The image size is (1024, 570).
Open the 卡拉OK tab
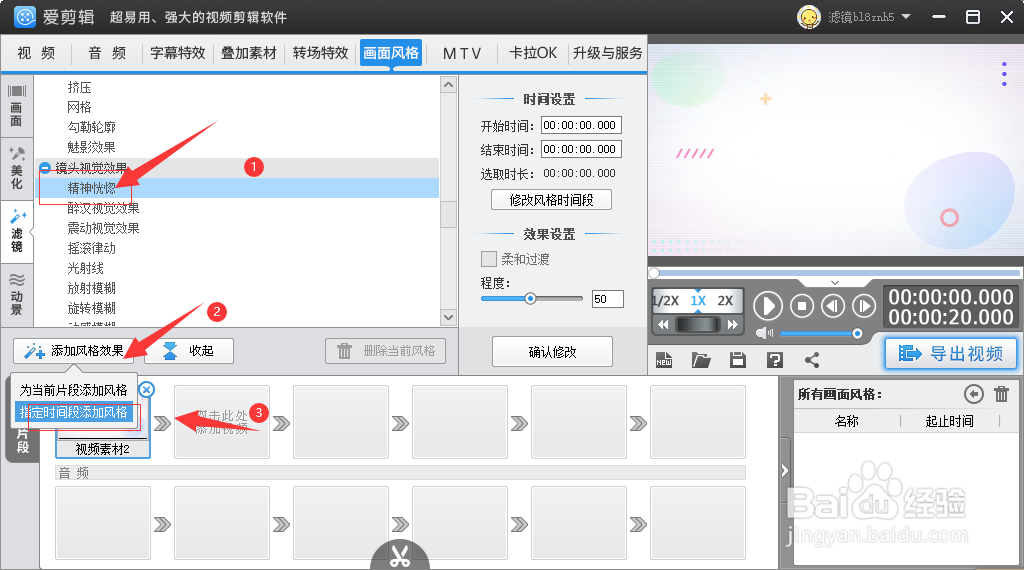point(533,53)
